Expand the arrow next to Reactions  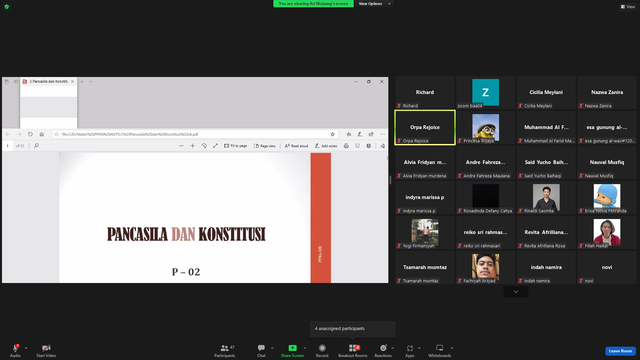point(393,348)
